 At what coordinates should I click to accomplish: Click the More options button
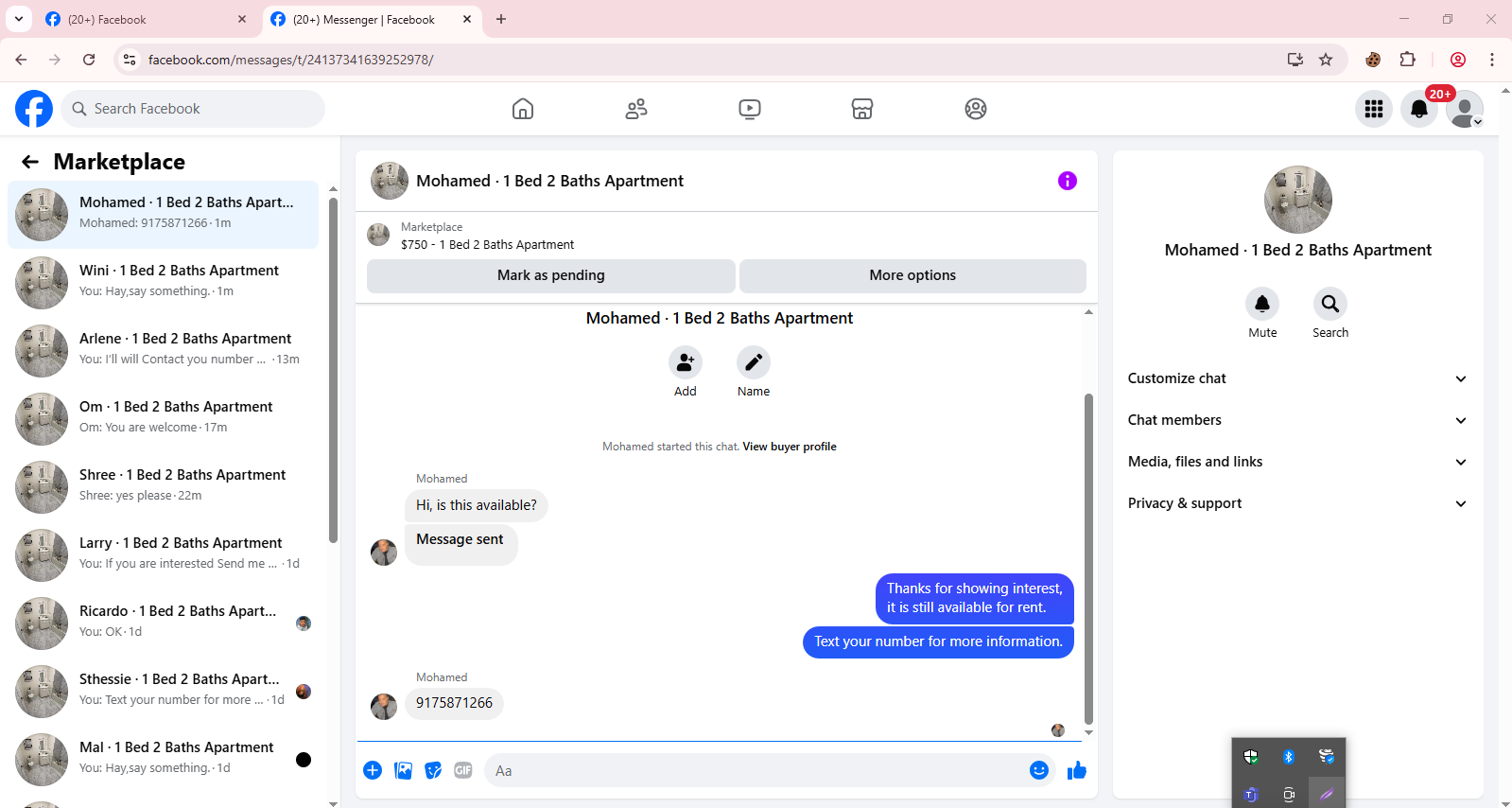point(912,275)
